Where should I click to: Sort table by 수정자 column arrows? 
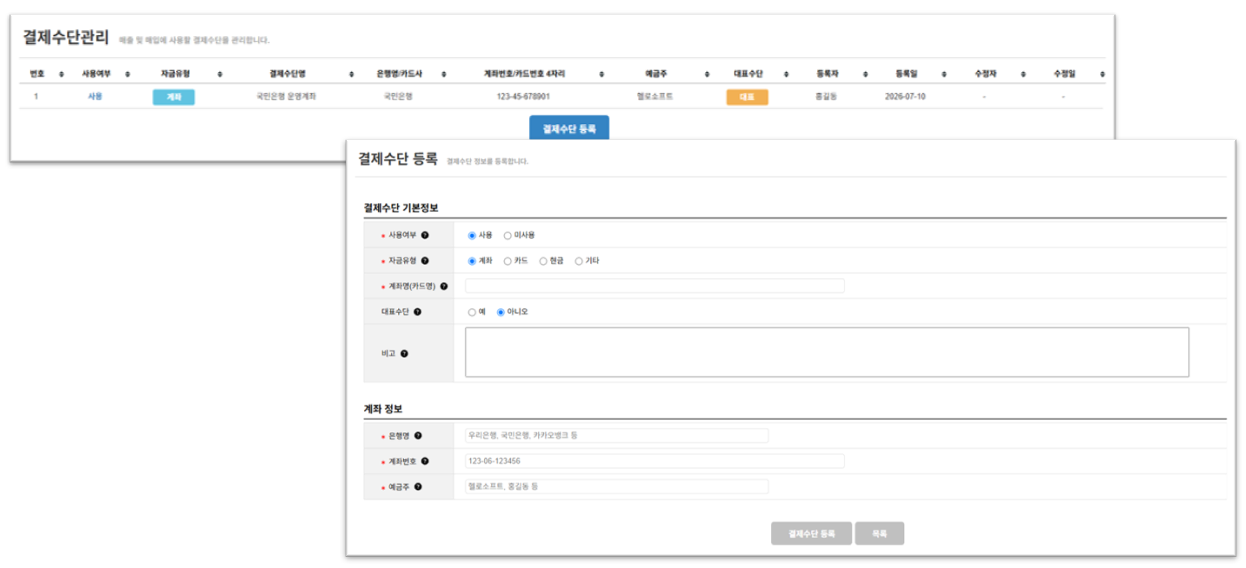[x=1023, y=74]
